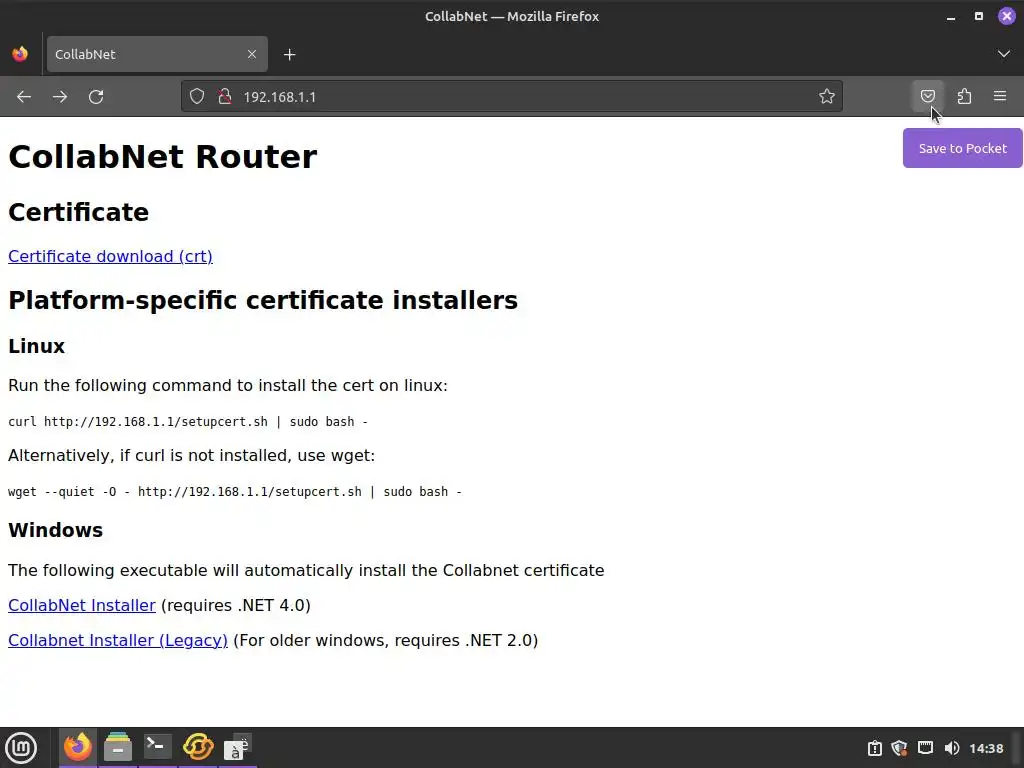The height and width of the screenshot is (768, 1024).
Task: Open the CollabNet Installer link
Action: (82, 605)
